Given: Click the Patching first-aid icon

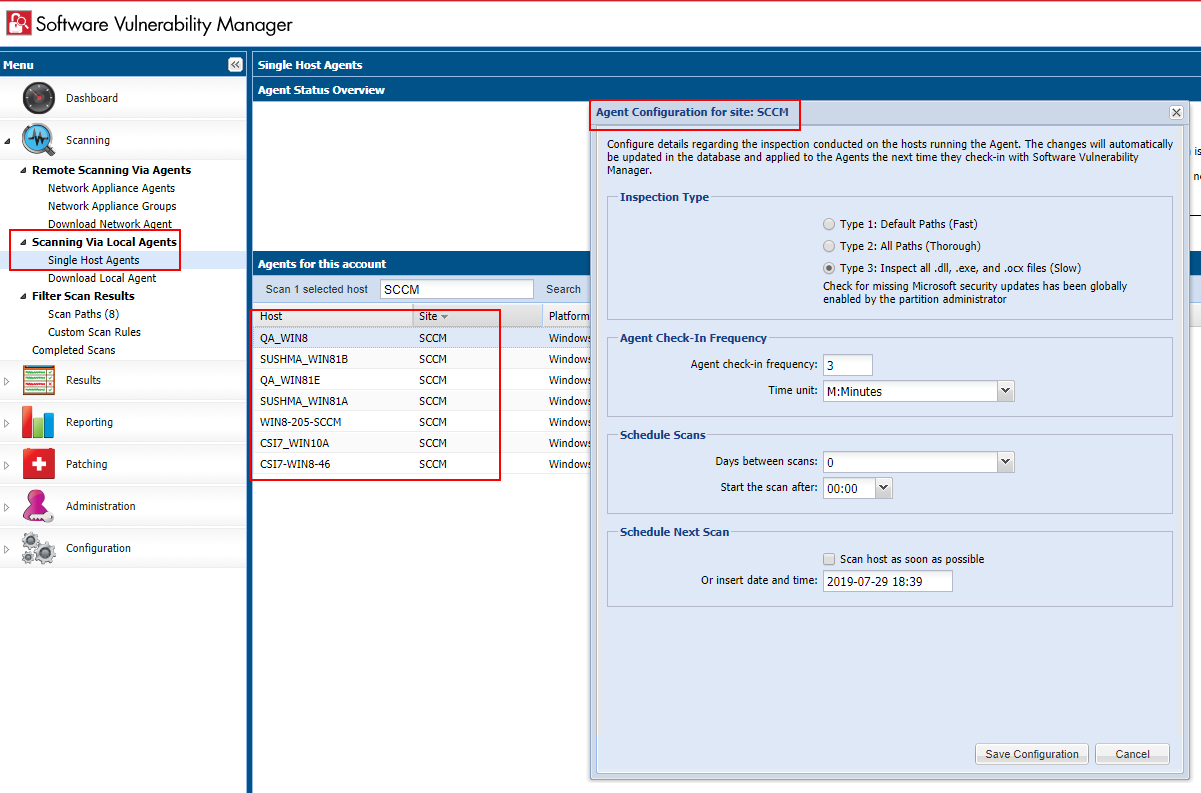Looking at the screenshot, I should coord(38,464).
